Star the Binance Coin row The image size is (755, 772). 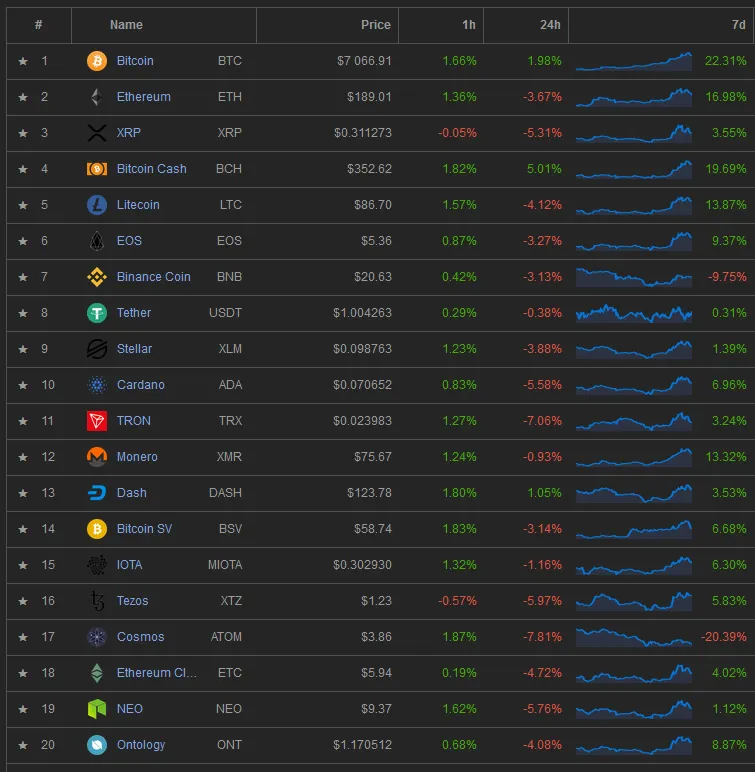pos(23,277)
